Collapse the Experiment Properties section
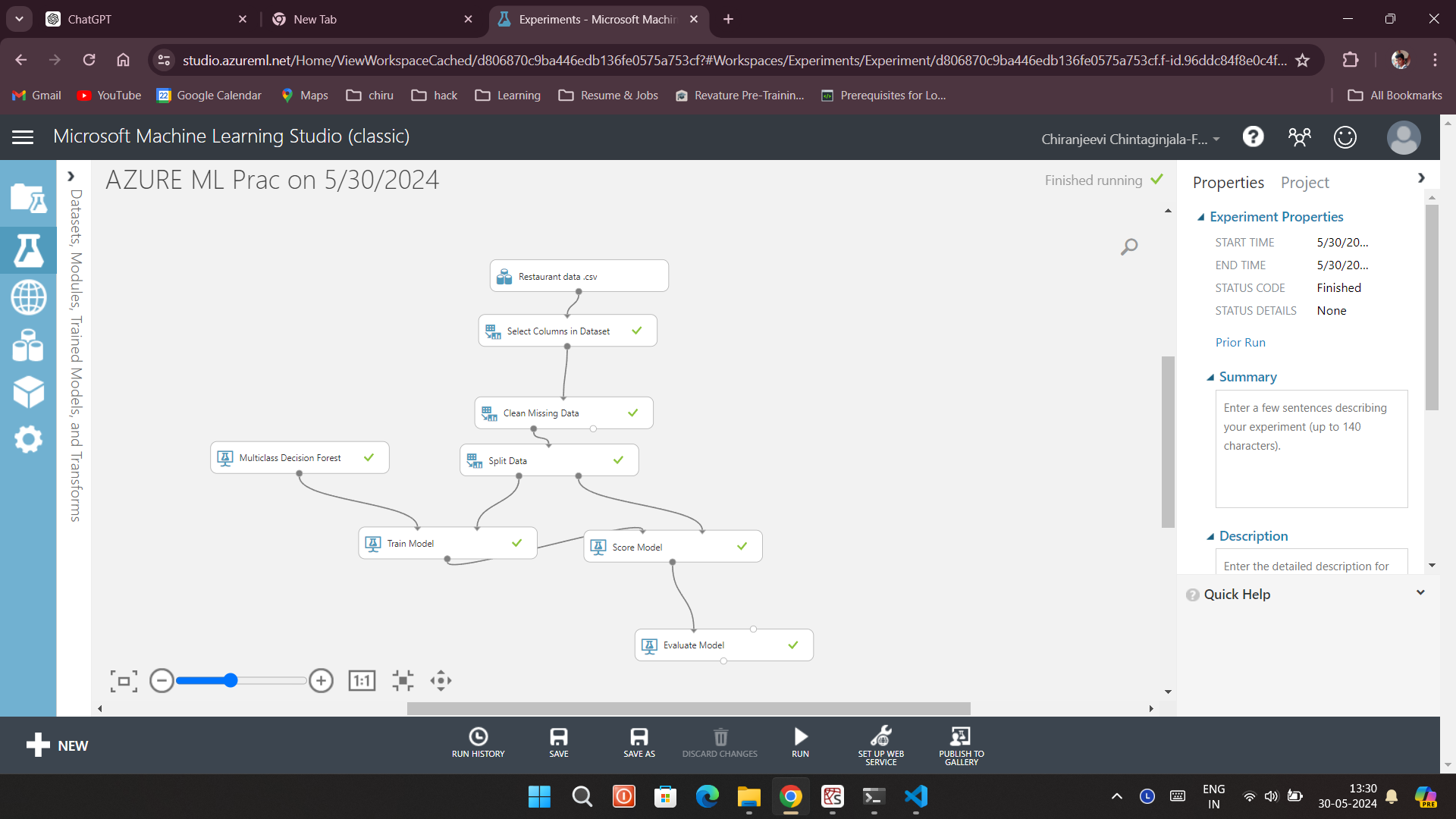 pos(1200,218)
